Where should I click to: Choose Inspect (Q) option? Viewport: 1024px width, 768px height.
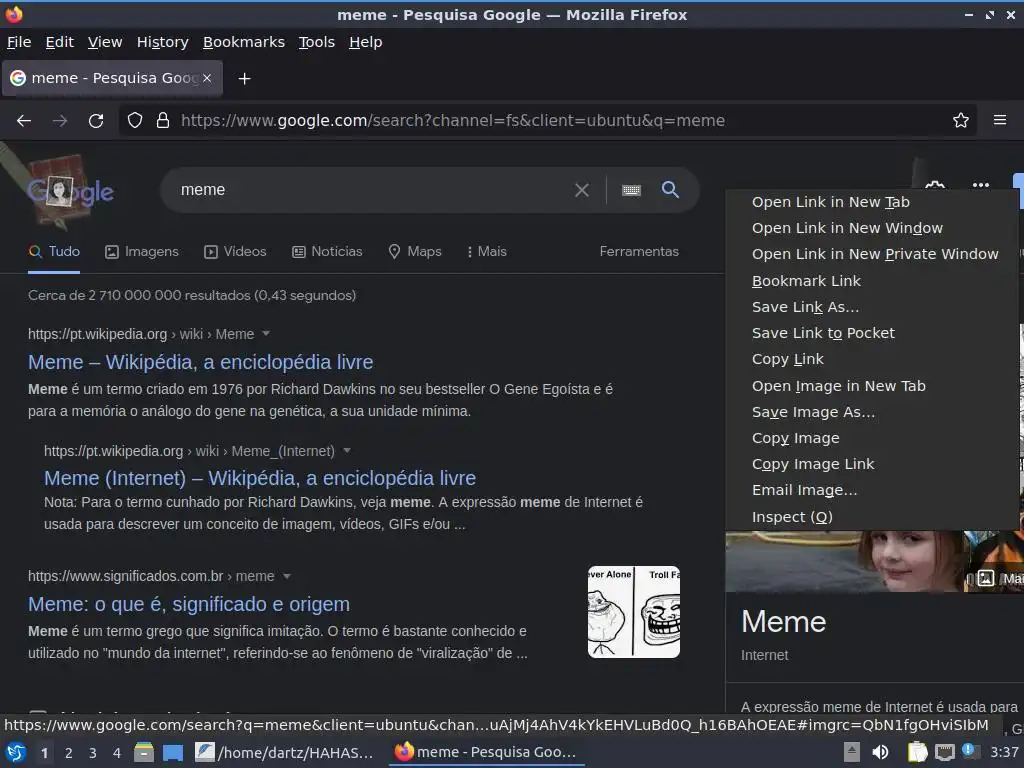click(x=871, y=517)
